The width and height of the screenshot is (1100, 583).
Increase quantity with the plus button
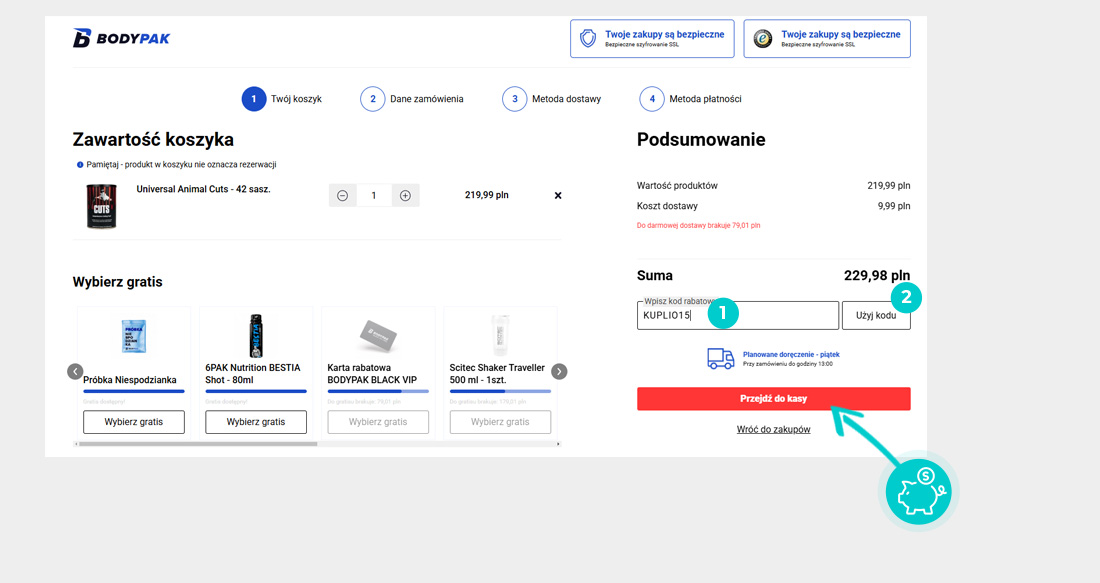(405, 196)
